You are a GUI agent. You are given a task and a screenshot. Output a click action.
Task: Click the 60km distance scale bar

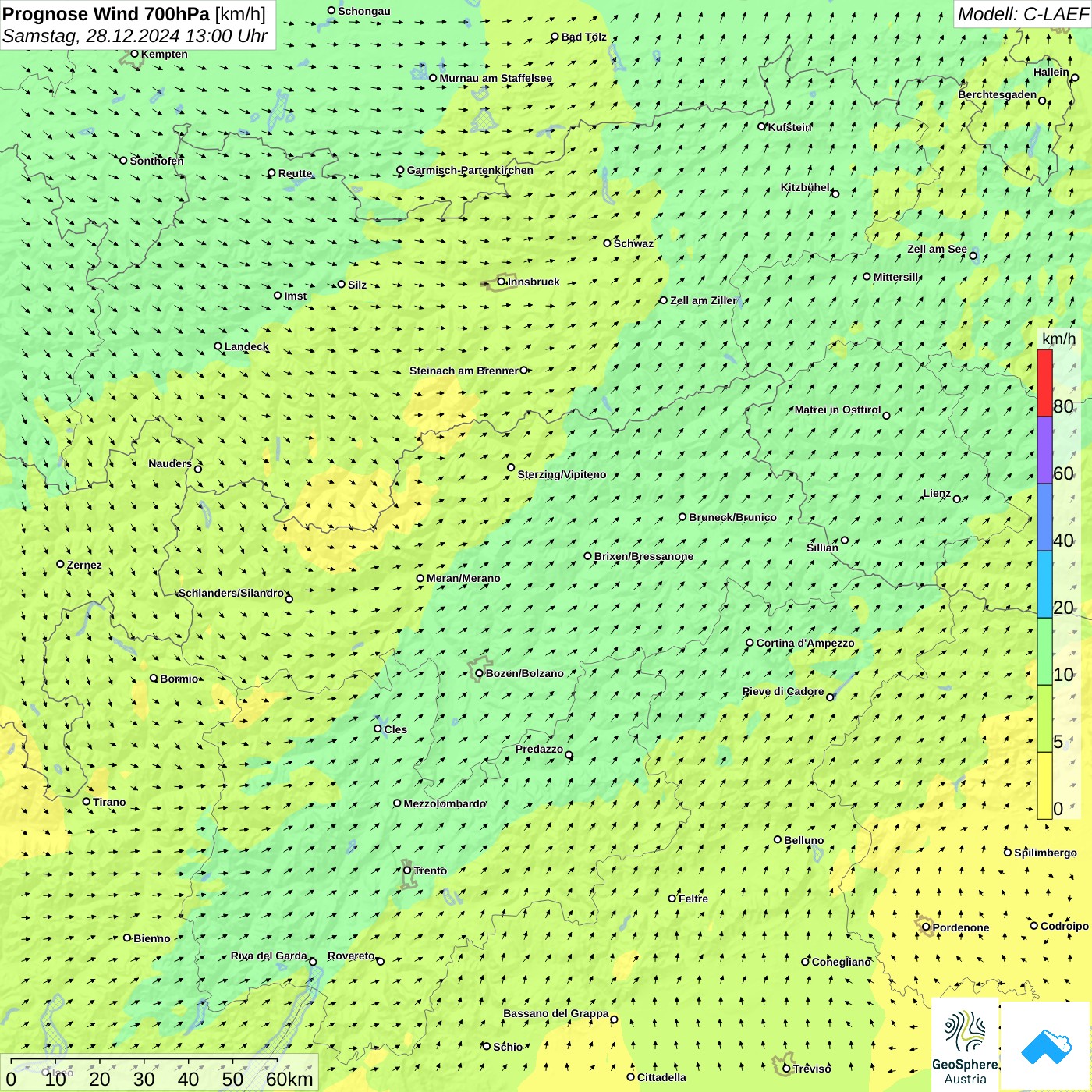[144, 1061]
